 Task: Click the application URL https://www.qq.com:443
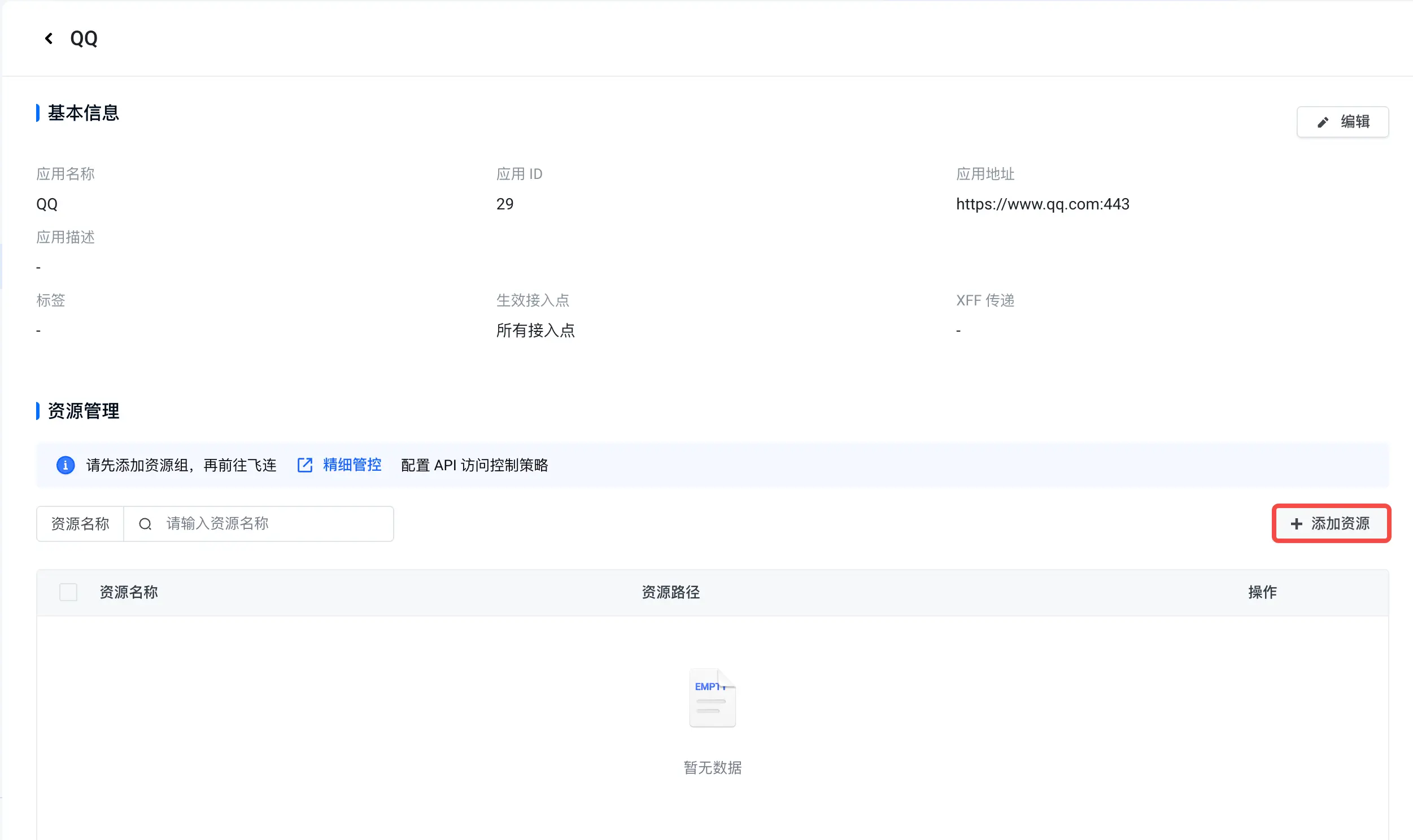click(1042, 204)
